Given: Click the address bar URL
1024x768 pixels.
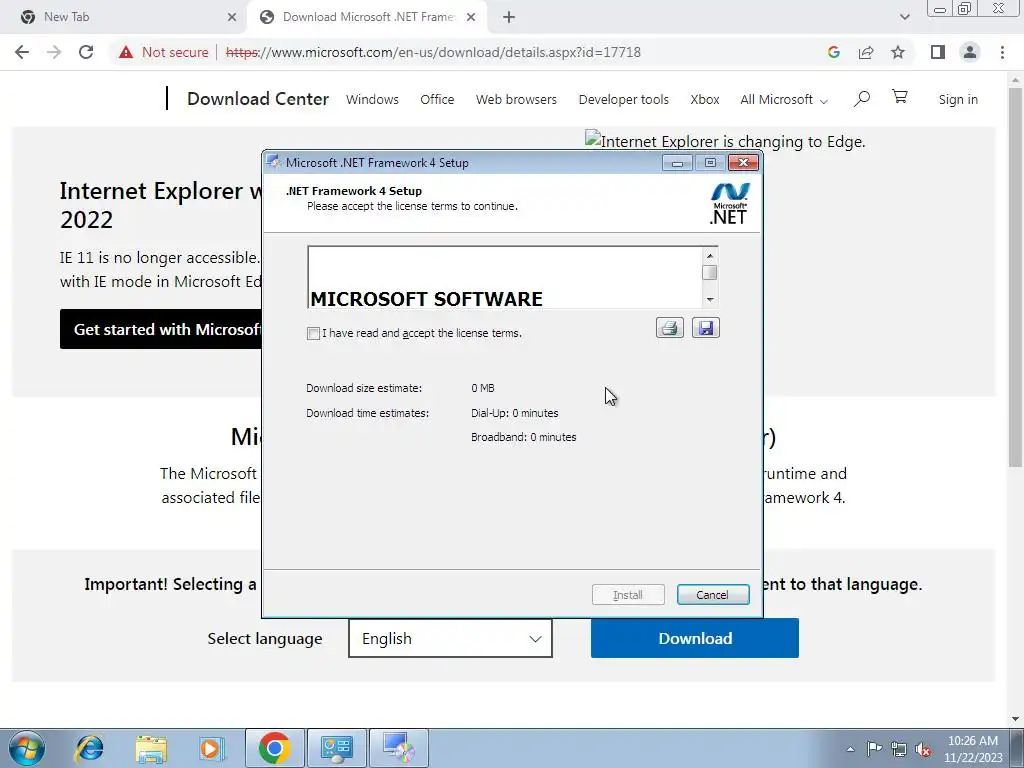Looking at the screenshot, I should pos(433,52).
